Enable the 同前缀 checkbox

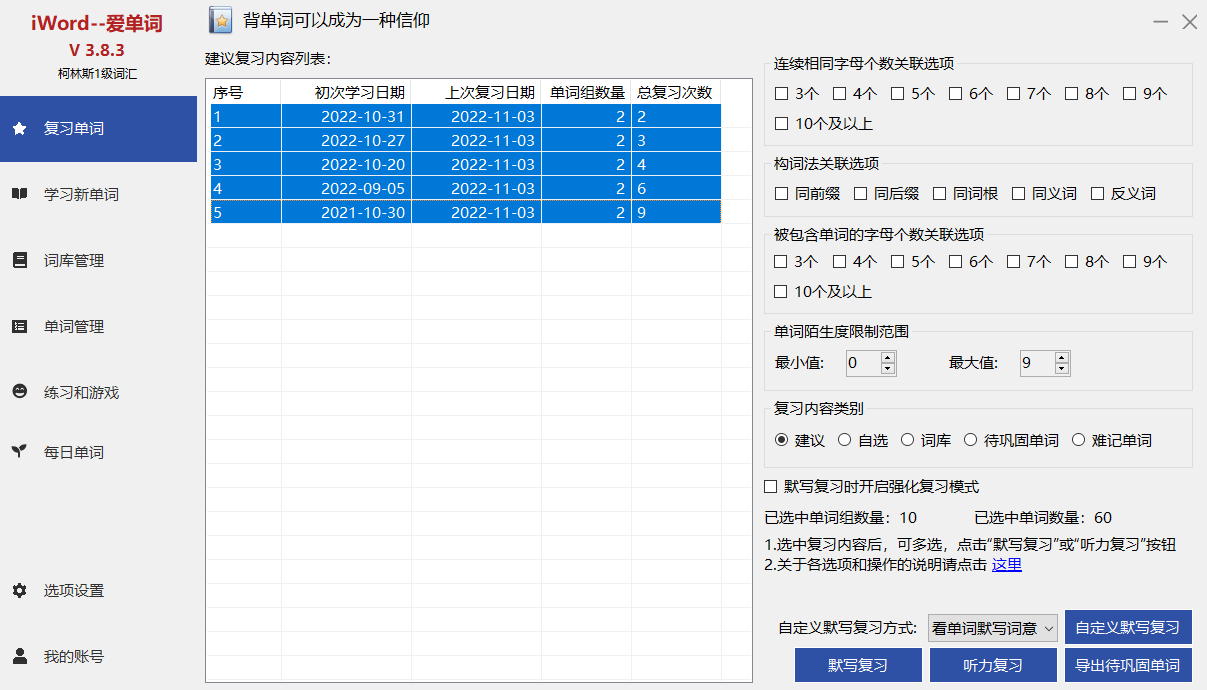(782, 194)
